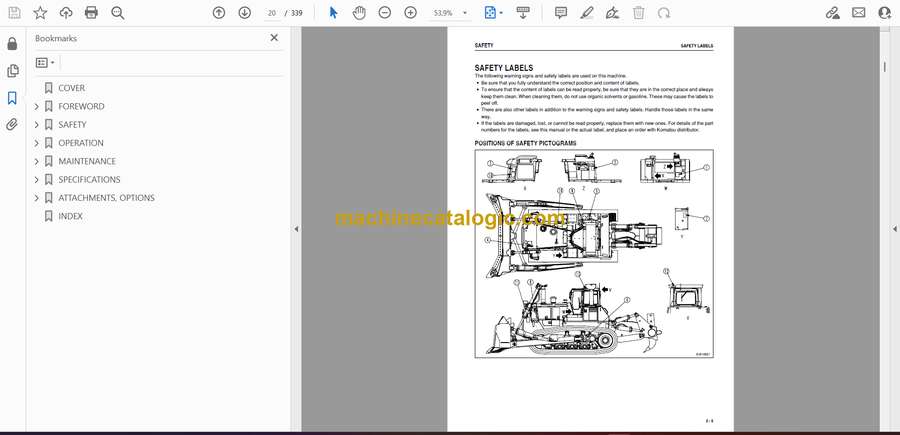This screenshot has height=435, width=900.
Task: Send the file by email
Action: (x=859, y=13)
